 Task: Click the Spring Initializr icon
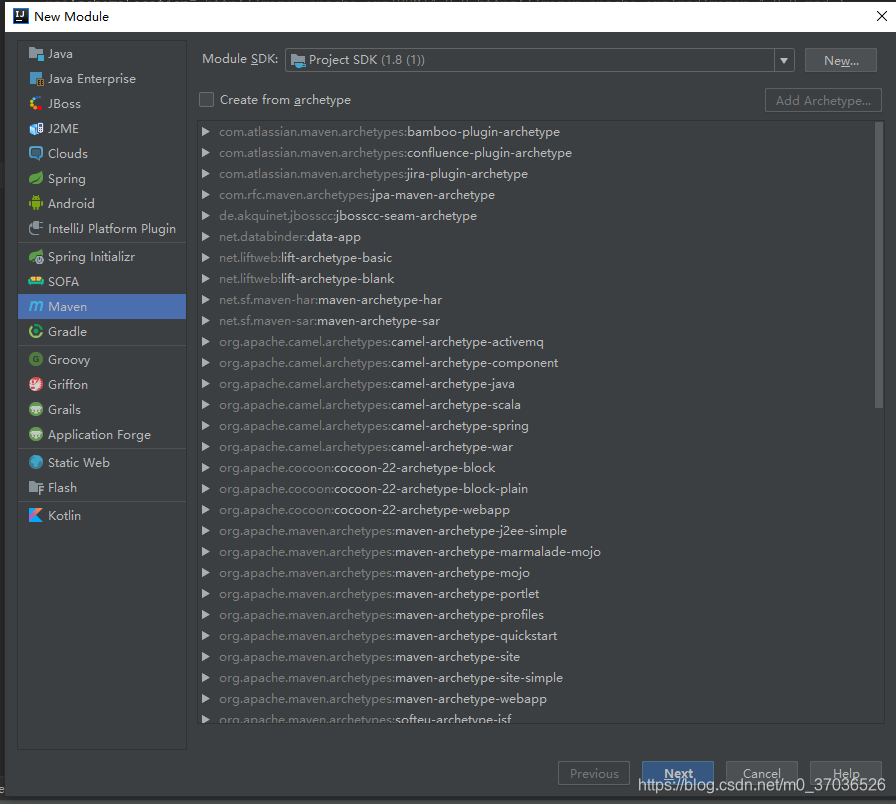click(36, 257)
